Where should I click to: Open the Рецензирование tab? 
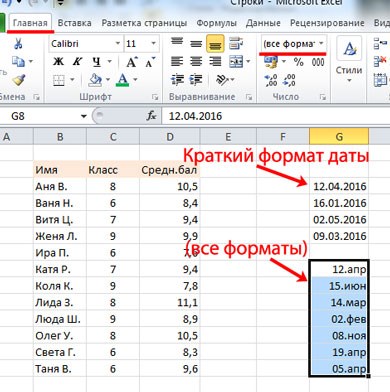pos(327,23)
